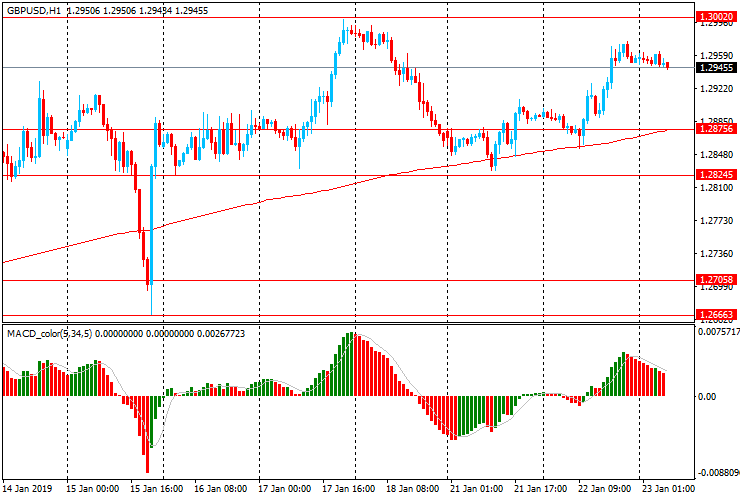Click the 22 Jan 09:00 time label

point(605,489)
